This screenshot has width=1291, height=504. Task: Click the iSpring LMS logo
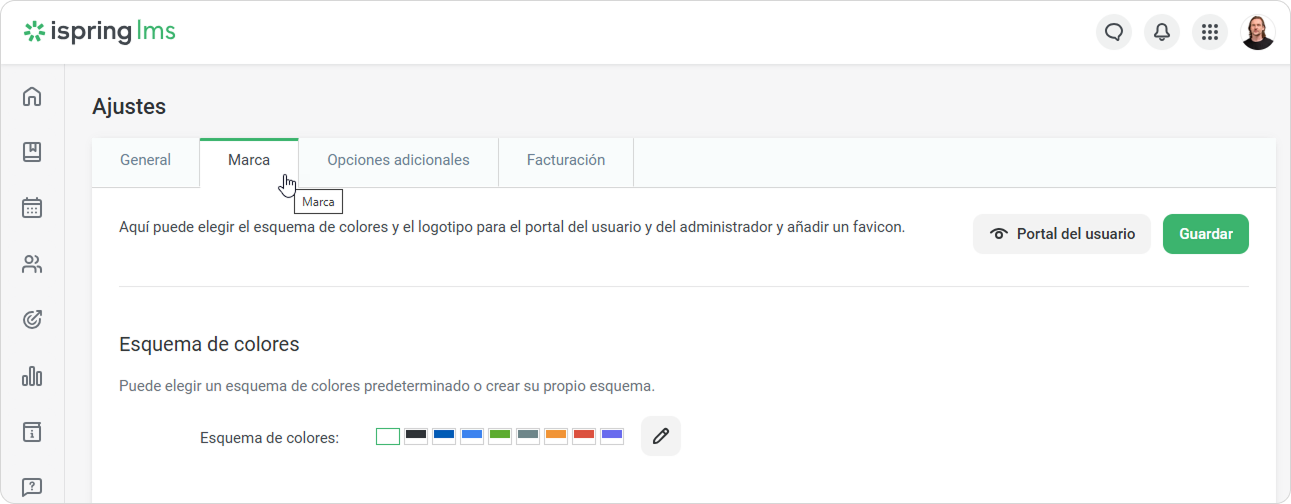click(x=100, y=32)
